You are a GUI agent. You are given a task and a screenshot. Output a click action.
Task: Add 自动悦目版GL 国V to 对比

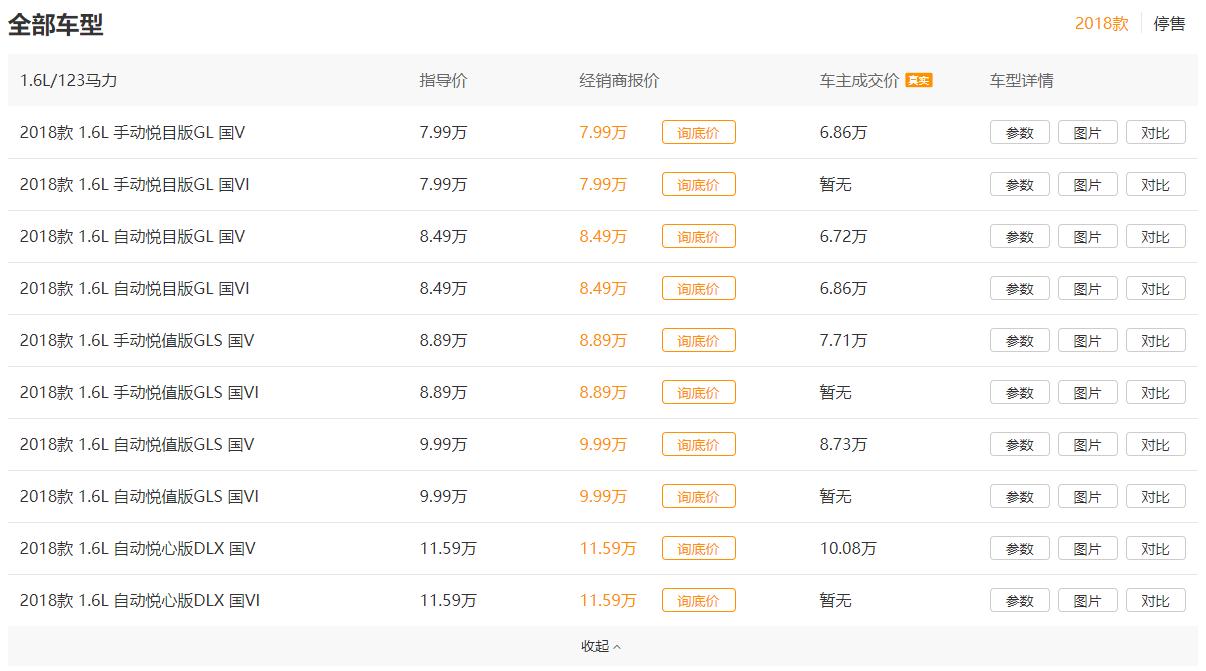[x=1155, y=236]
